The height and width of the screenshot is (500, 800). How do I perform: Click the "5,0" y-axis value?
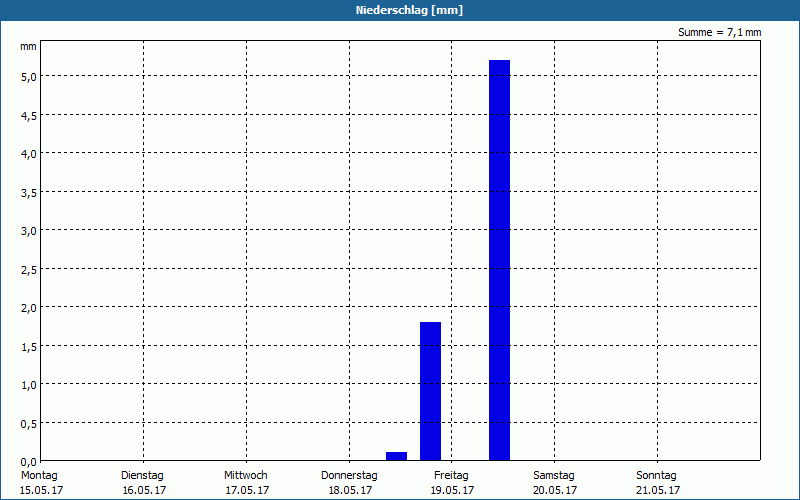tap(28, 77)
